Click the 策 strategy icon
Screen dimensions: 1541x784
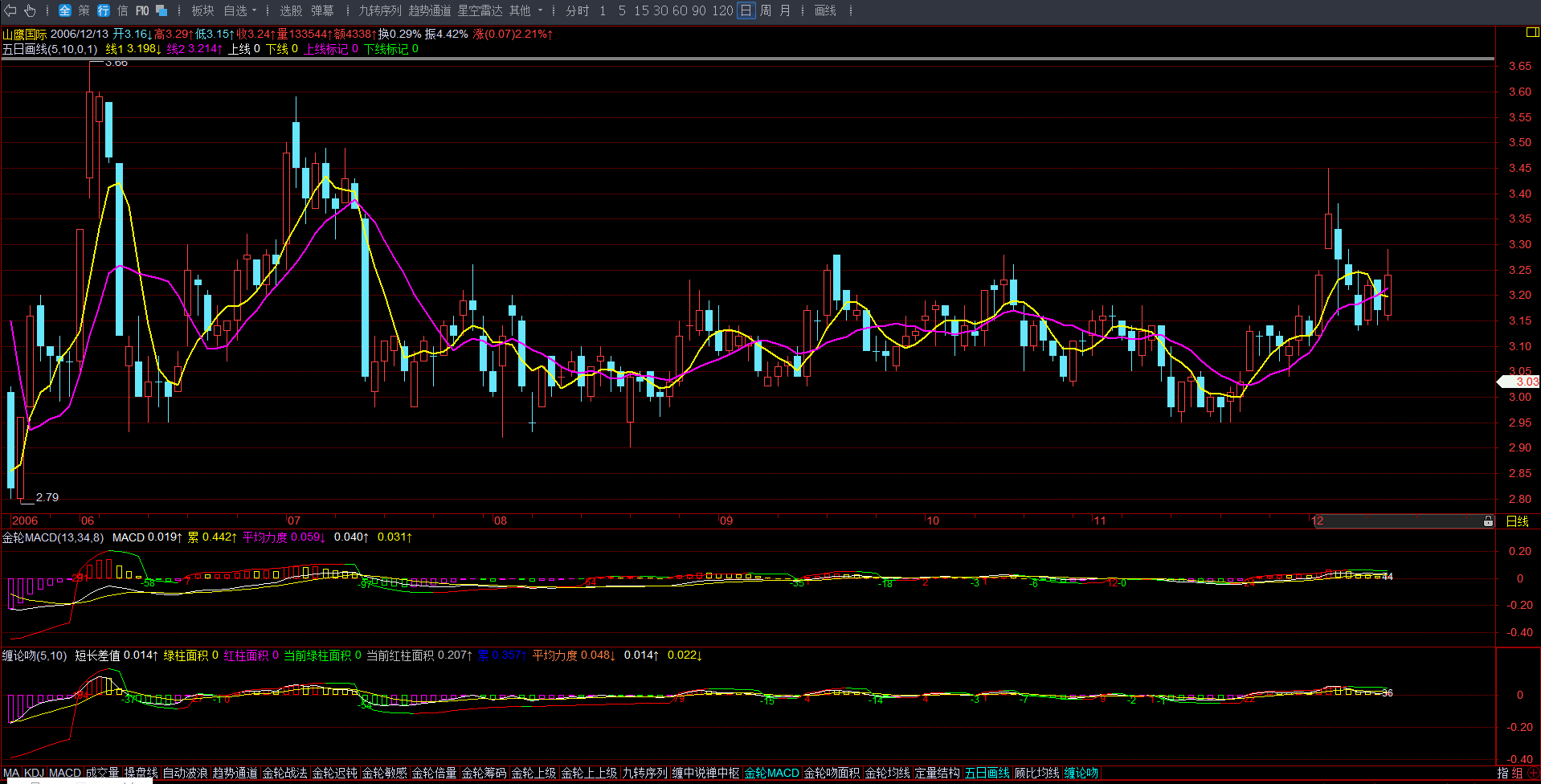pyautogui.click(x=84, y=10)
